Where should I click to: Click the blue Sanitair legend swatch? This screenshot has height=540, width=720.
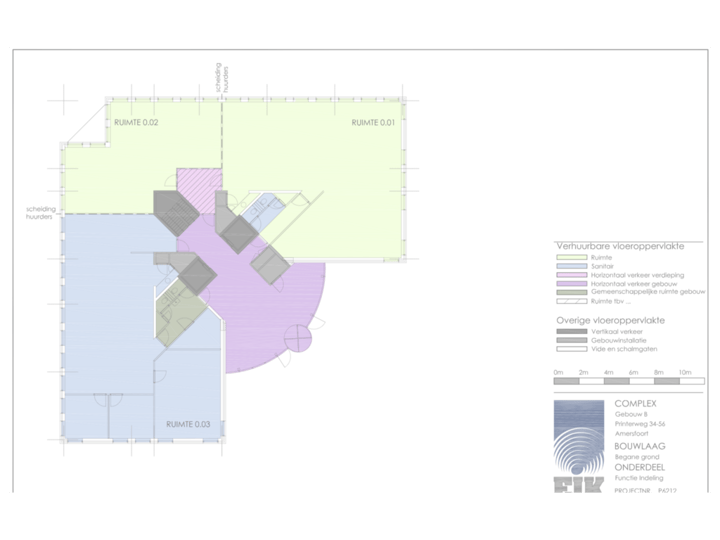click(x=572, y=267)
